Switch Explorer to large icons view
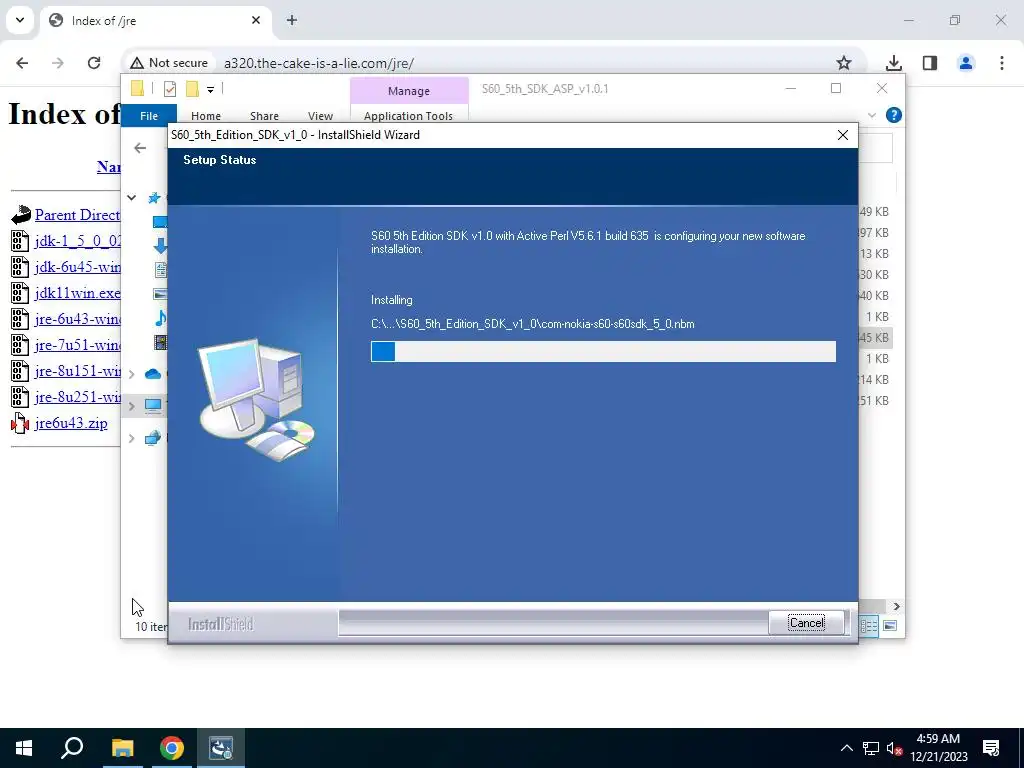 click(889, 626)
